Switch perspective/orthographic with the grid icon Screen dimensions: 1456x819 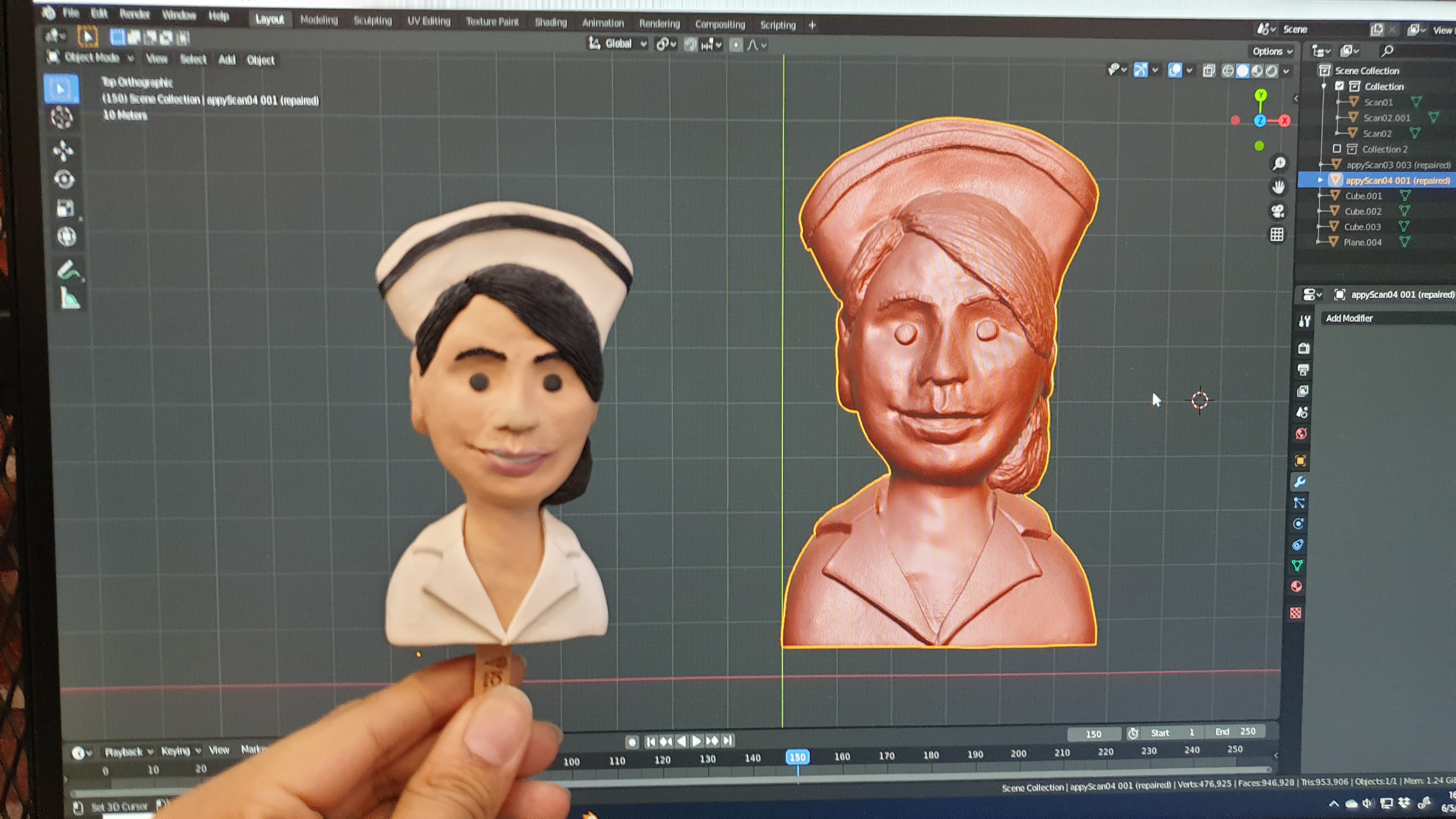click(x=1277, y=235)
